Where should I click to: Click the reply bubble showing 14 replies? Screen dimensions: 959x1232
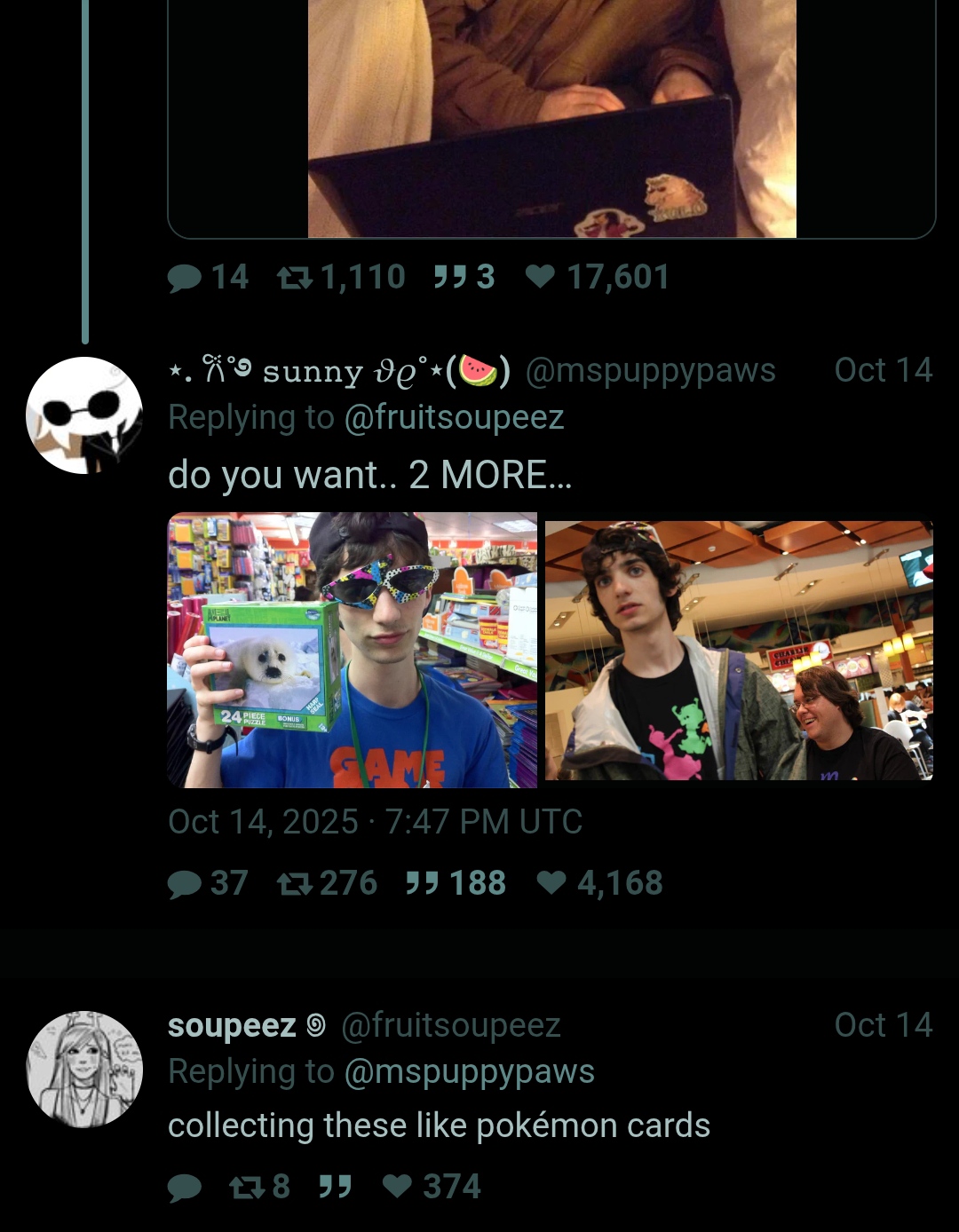pos(208,277)
